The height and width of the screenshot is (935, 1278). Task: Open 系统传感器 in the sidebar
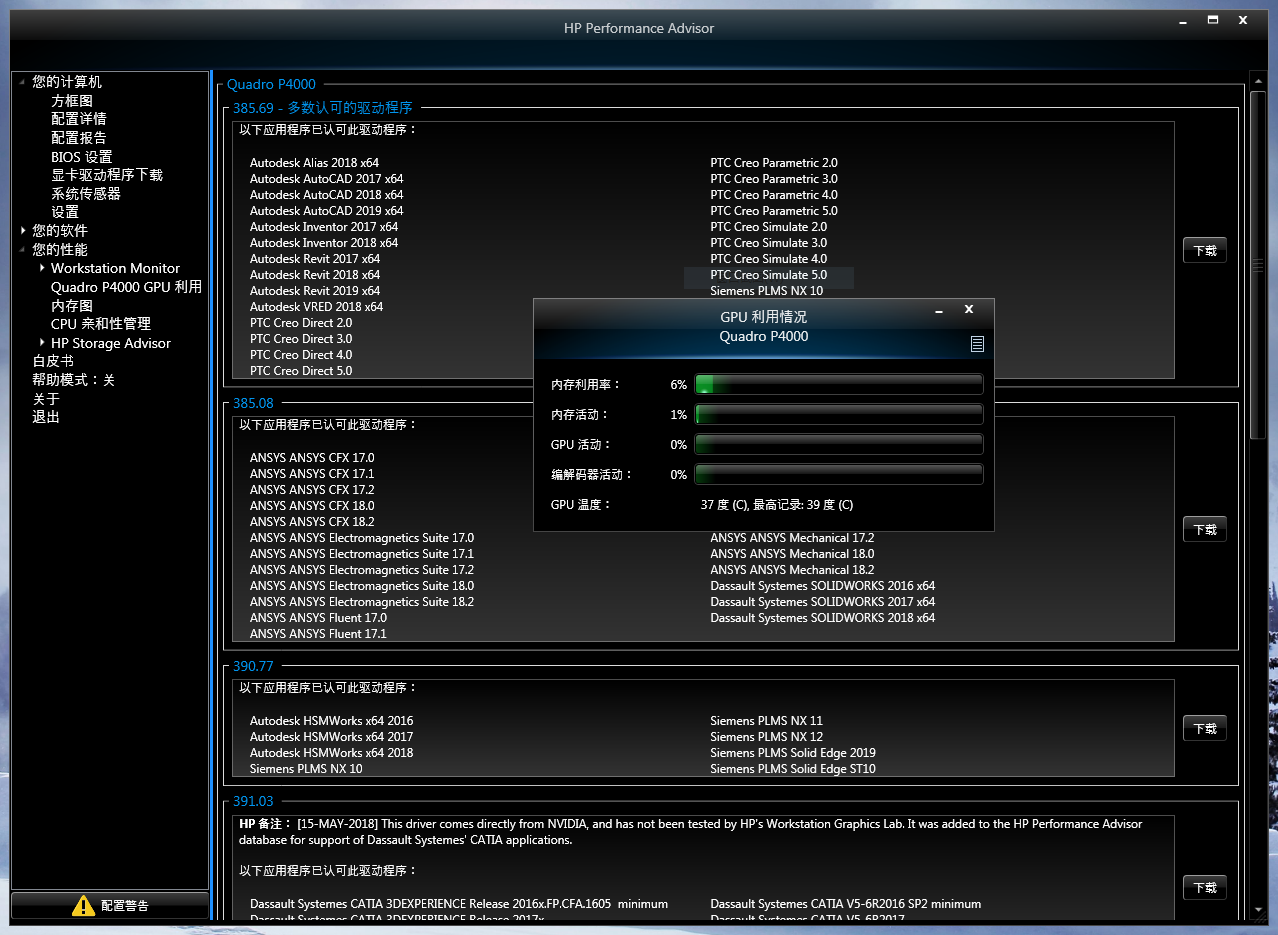[x=86, y=194]
